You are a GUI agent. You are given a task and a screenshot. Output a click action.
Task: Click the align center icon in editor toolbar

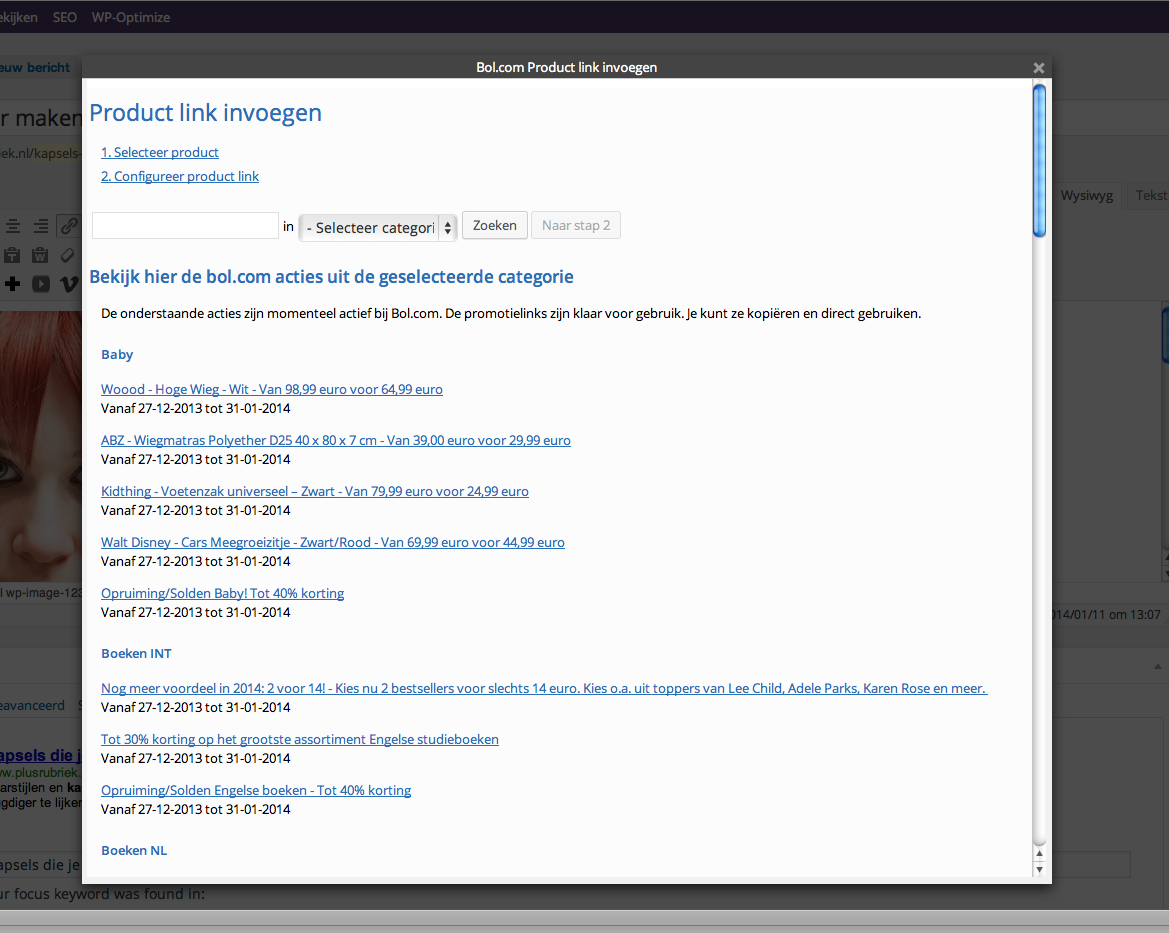13,226
